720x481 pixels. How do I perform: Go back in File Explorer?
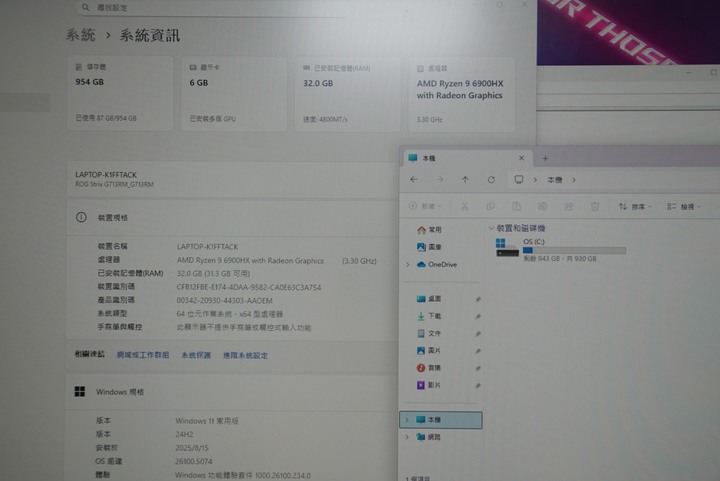pos(414,179)
